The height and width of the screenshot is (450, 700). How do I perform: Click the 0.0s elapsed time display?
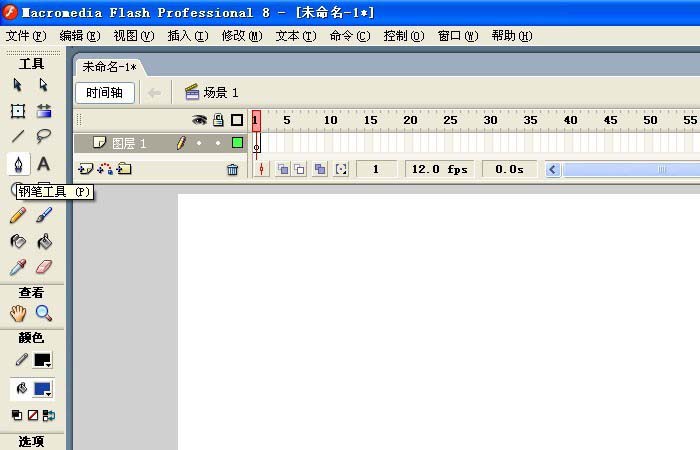[x=509, y=169]
